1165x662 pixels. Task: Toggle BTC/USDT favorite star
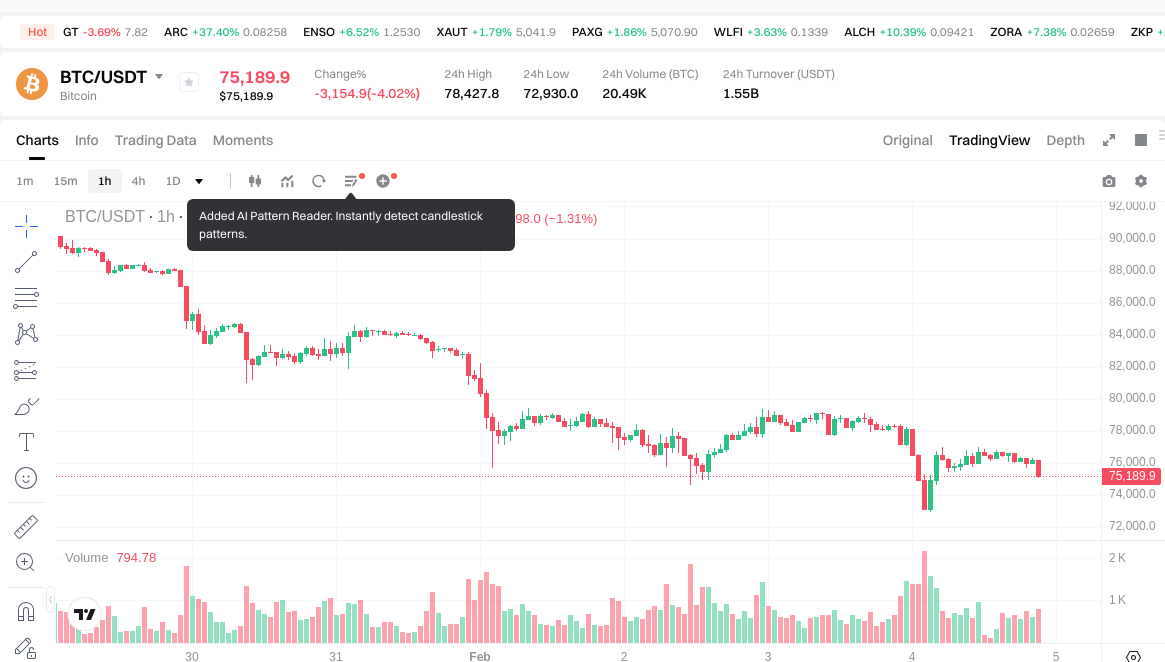click(189, 83)
